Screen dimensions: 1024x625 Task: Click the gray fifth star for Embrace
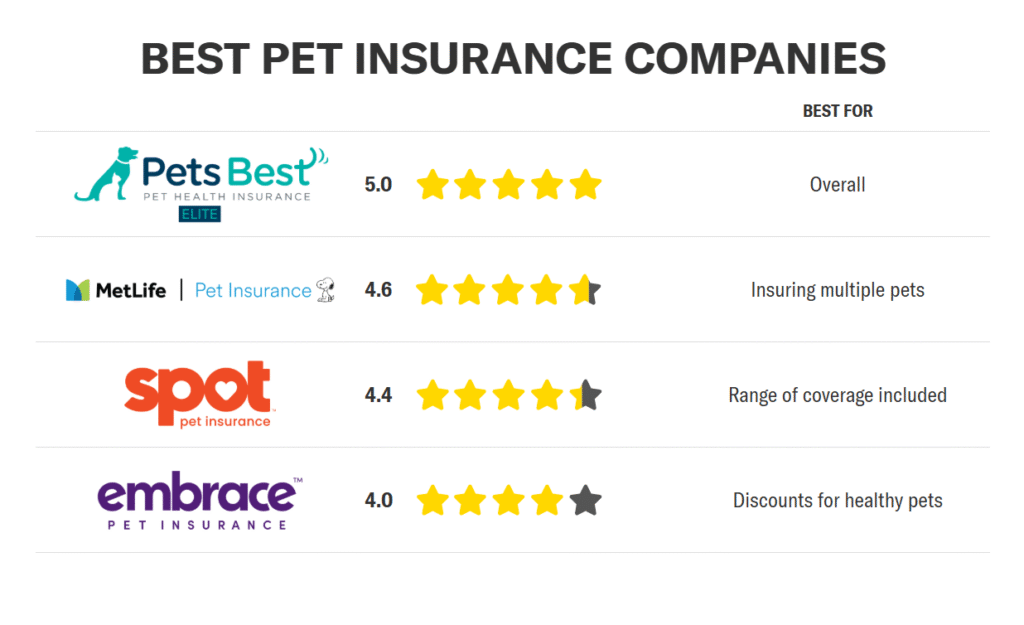585,500
